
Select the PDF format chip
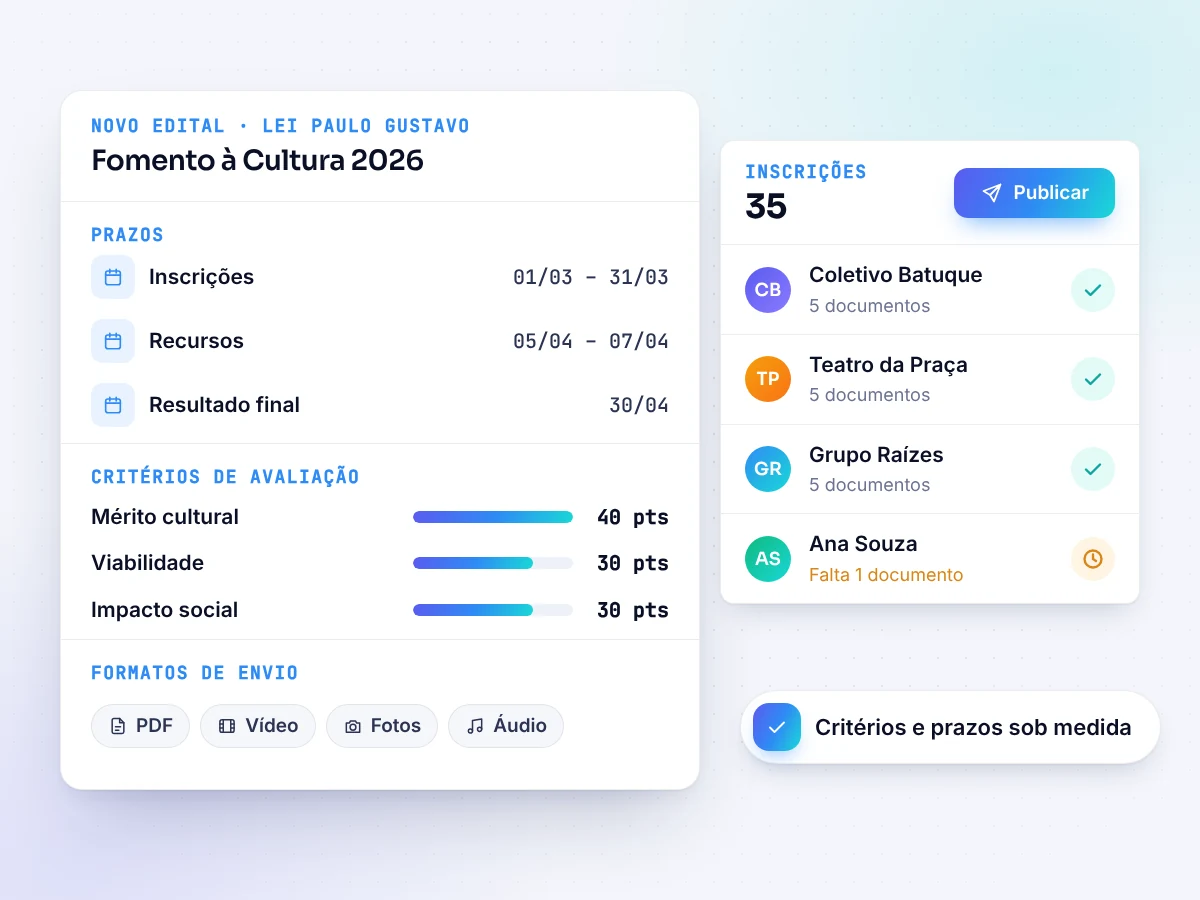(x=140, y=726)
